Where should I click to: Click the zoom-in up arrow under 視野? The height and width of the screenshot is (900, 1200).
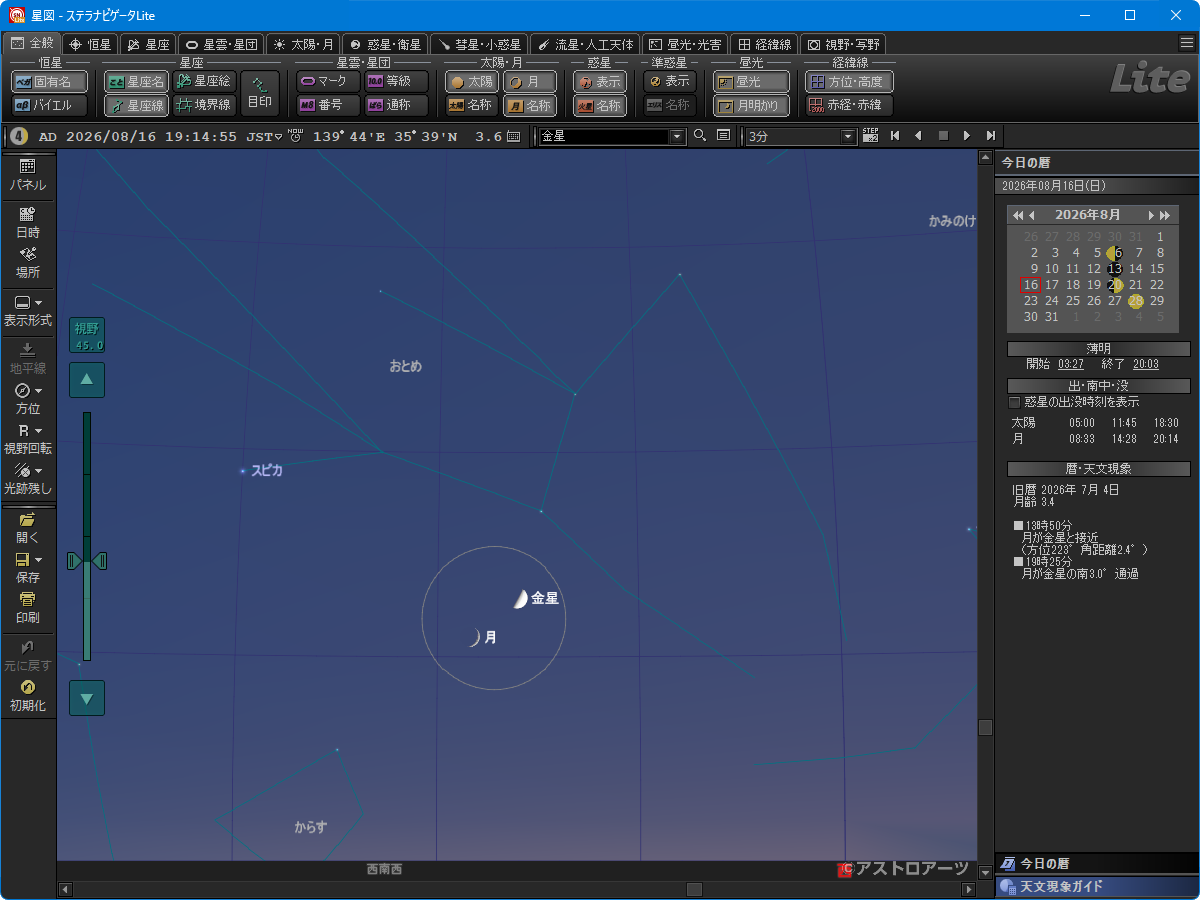87,379
